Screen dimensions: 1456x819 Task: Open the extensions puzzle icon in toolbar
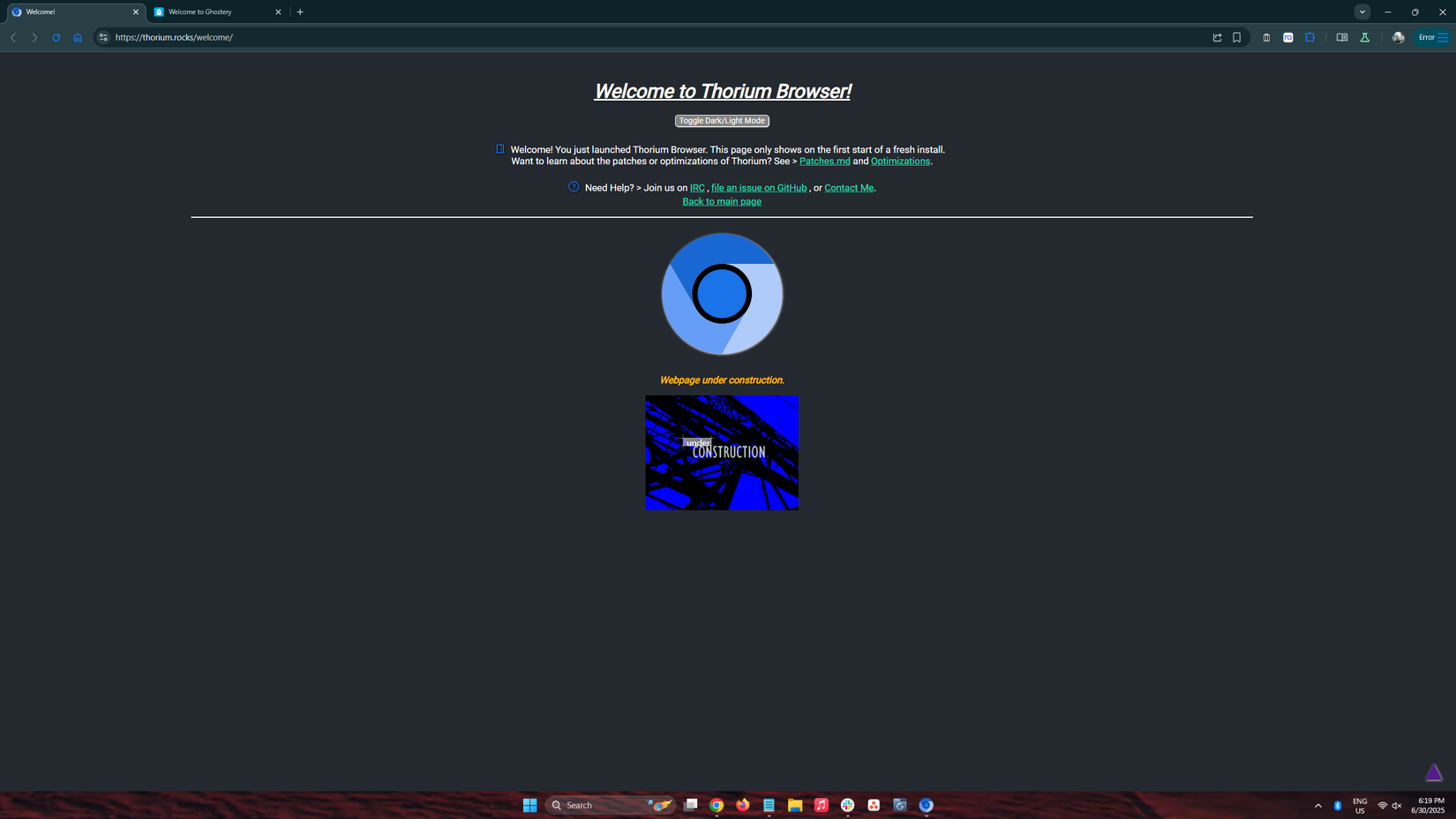1311,37
